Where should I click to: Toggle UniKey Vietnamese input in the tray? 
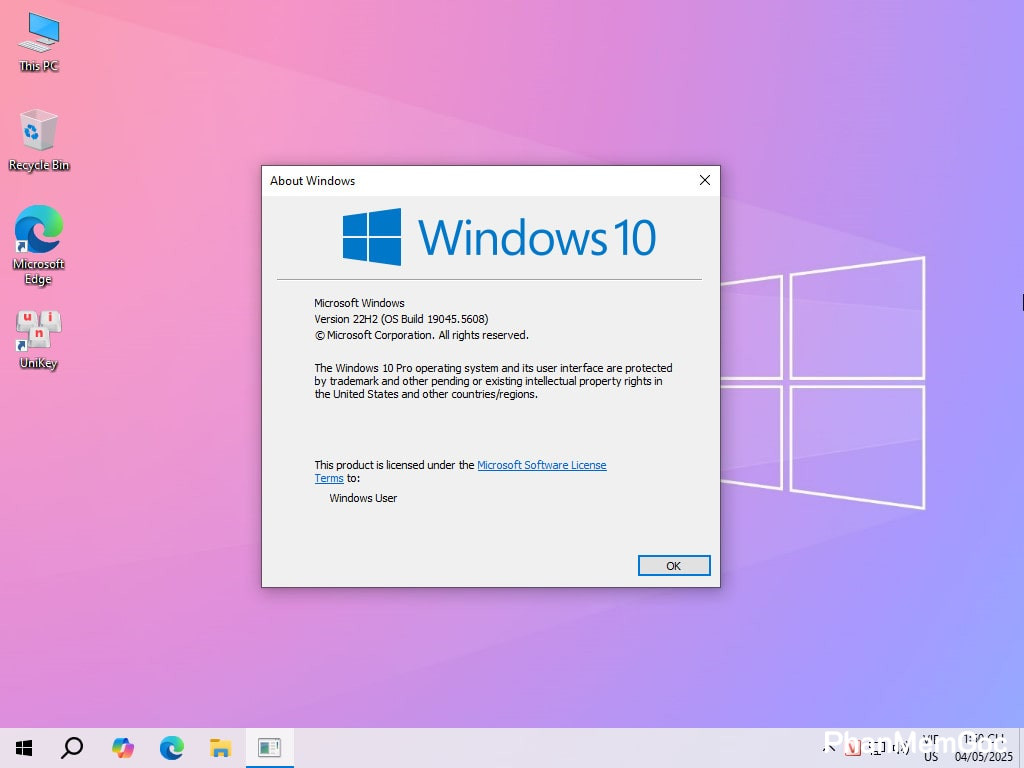coord(851,748)
